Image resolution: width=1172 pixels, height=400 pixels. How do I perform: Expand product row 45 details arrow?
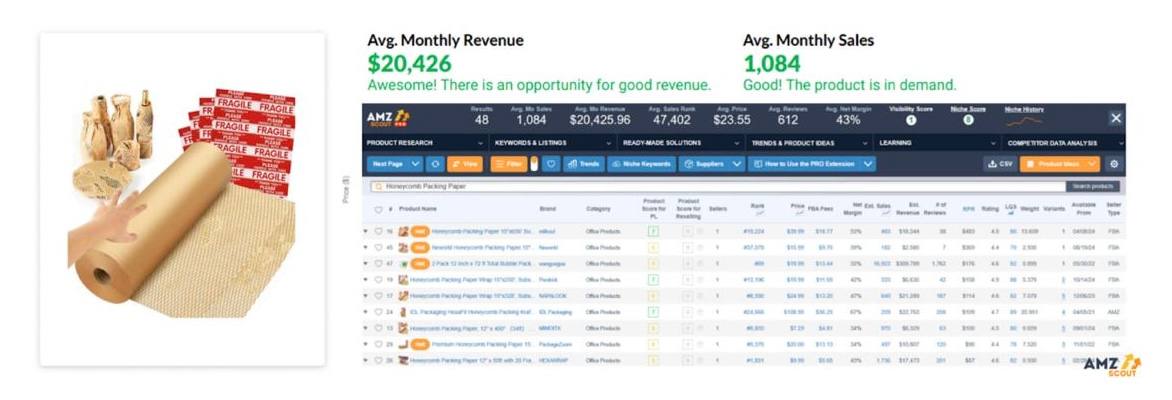click(x=366, y=247)
